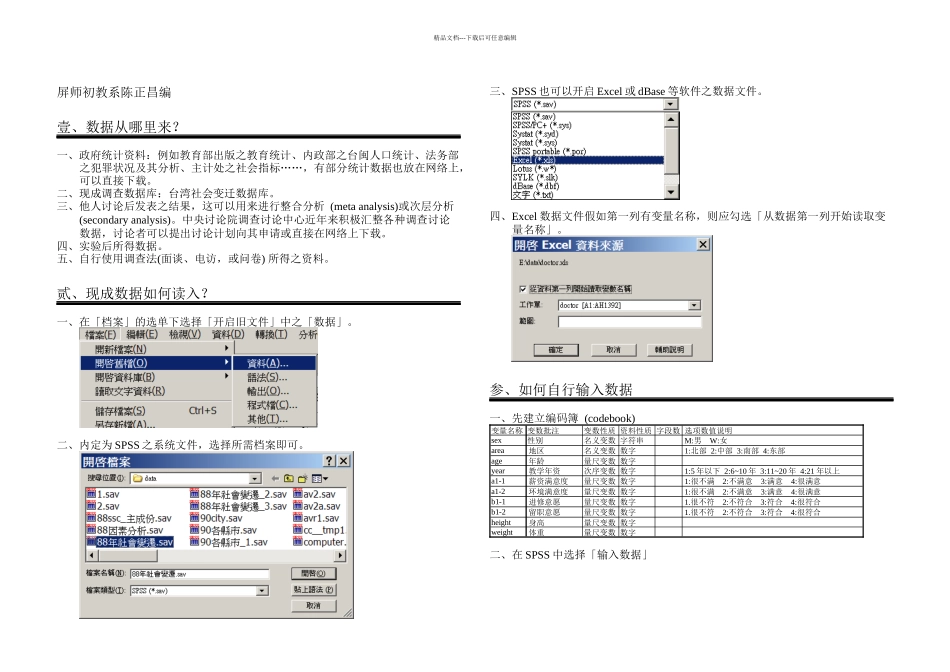950x672 pixels.
Task: Click the file icon beside 1.sav
Action: [91, 494]
